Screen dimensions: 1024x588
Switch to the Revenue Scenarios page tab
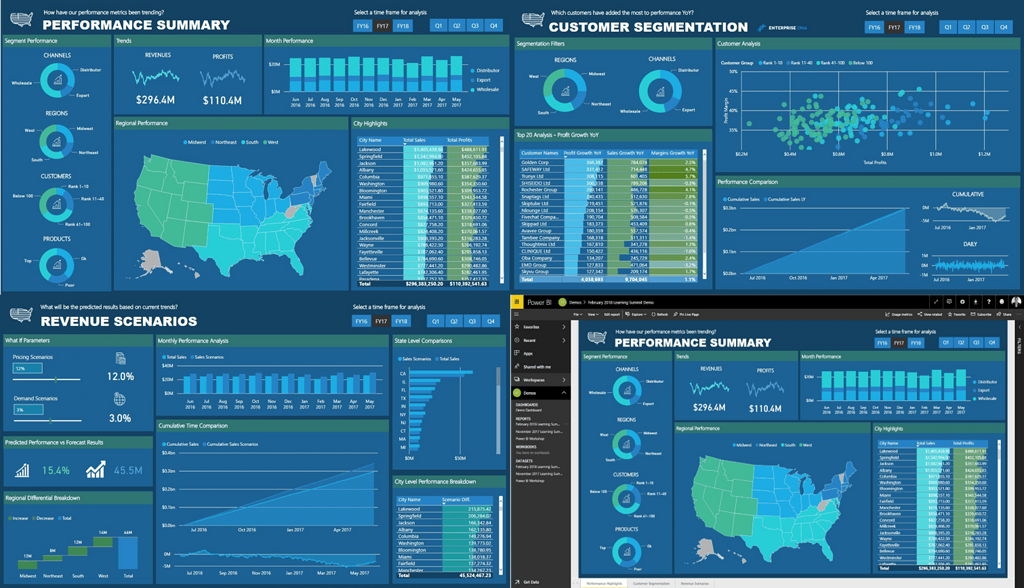(x=694, y=583)
